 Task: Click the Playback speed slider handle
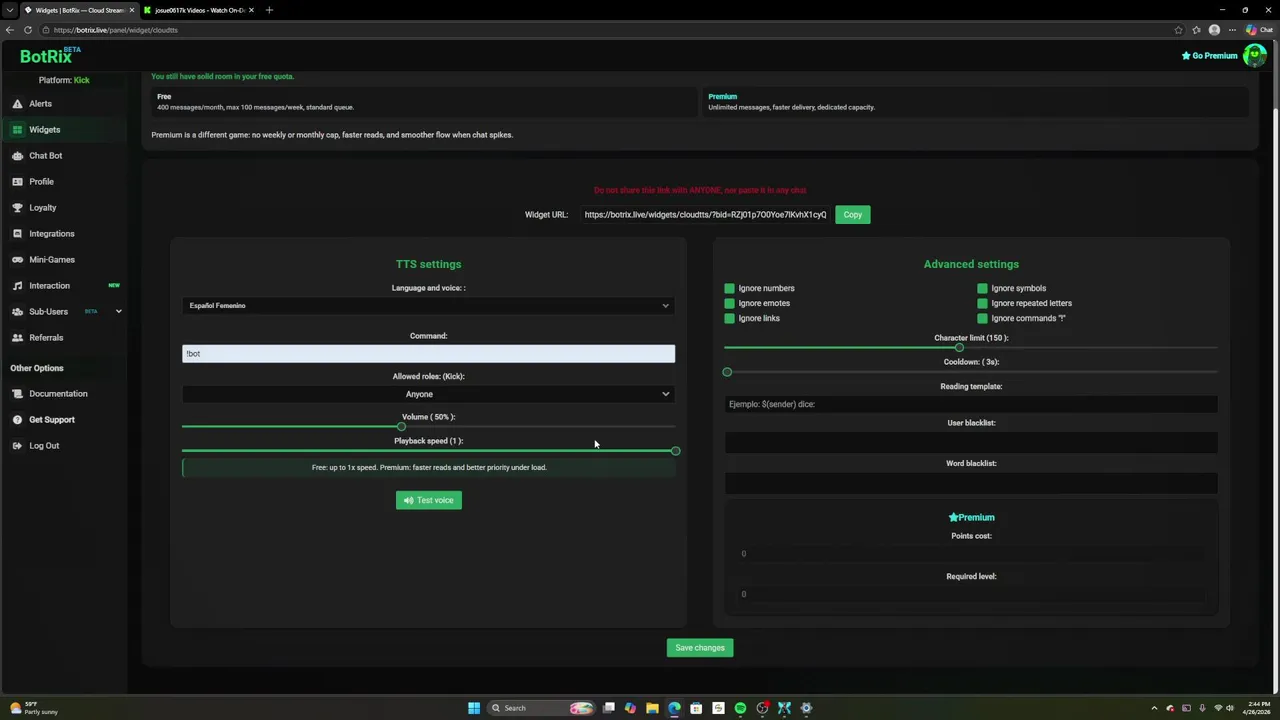pos(675,451)
